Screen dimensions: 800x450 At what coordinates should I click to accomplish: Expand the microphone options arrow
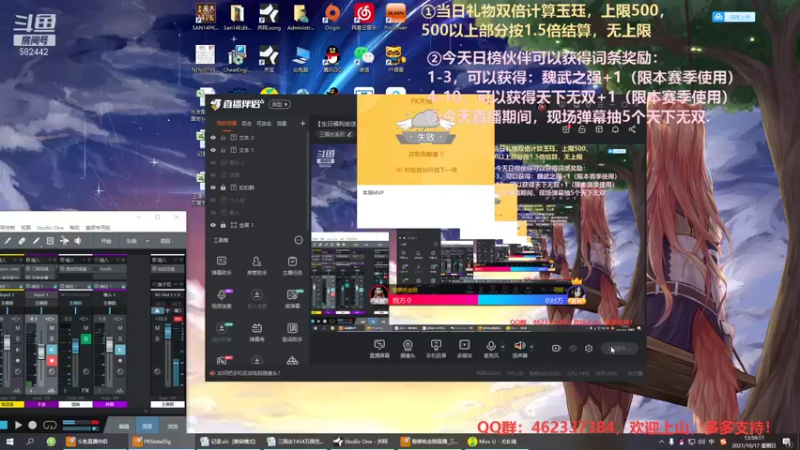pyautogui.click(x=503, y=347)
